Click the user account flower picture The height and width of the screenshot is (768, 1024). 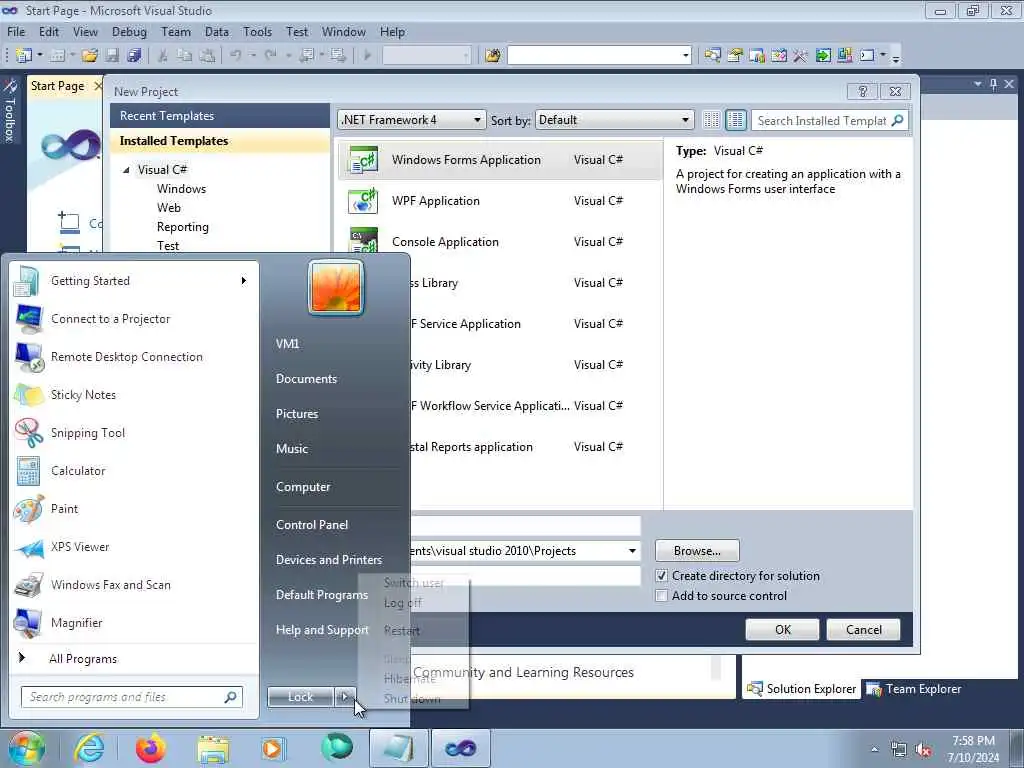tap(336, 287)
